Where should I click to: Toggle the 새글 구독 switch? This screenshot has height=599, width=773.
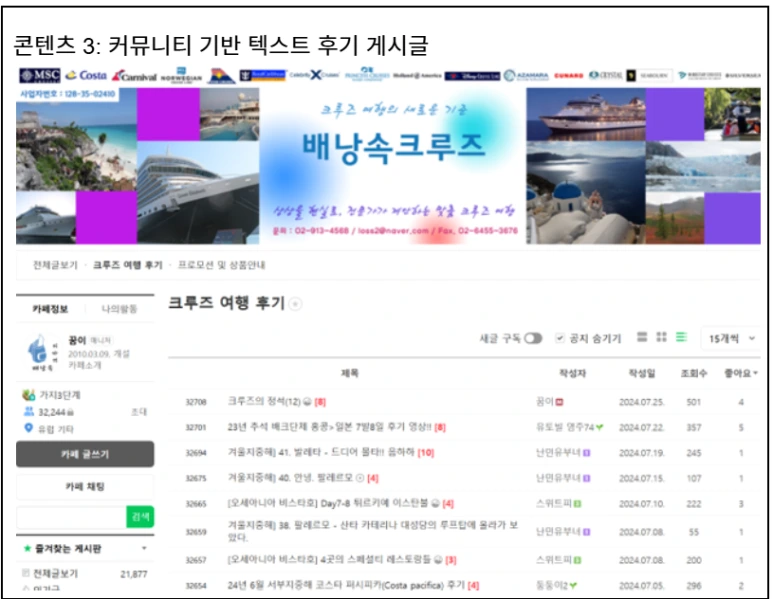533,338
